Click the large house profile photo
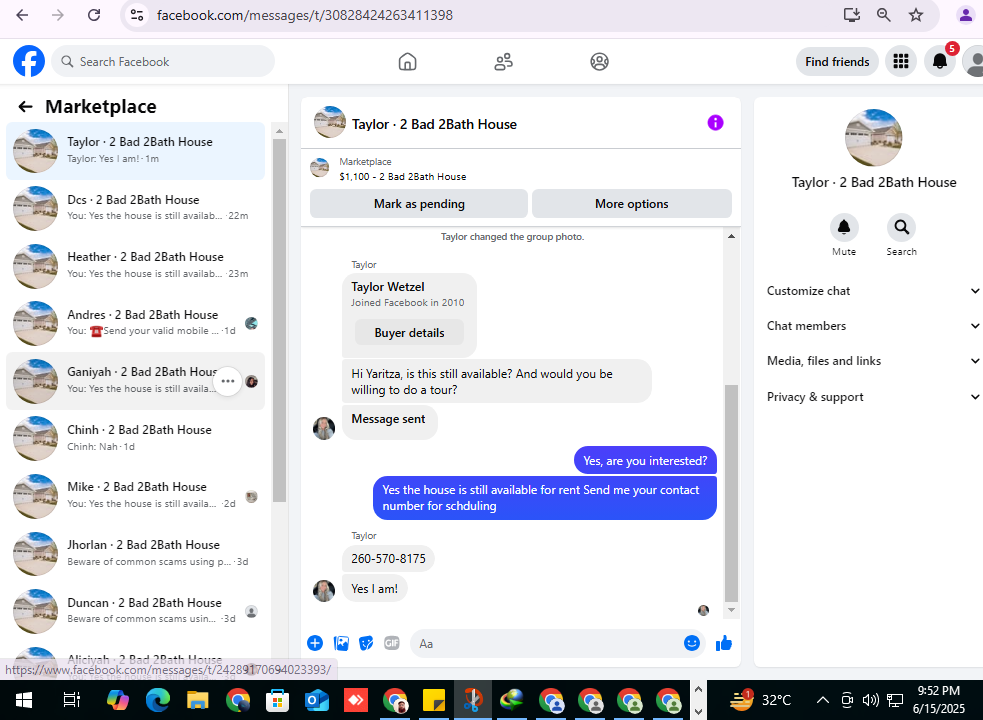 [x=873, y=137]
